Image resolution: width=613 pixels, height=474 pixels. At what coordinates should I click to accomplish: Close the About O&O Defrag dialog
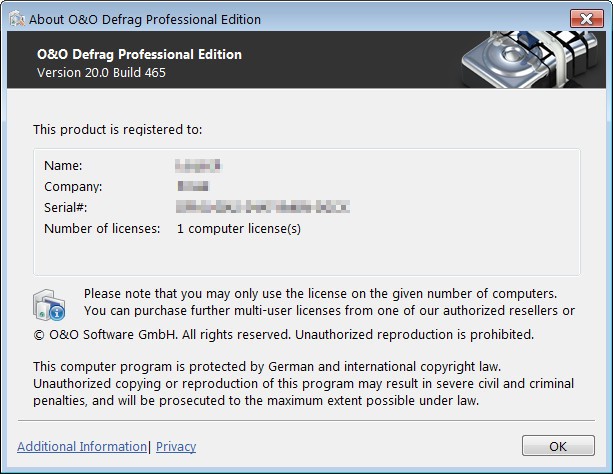[x=586, y=18]
